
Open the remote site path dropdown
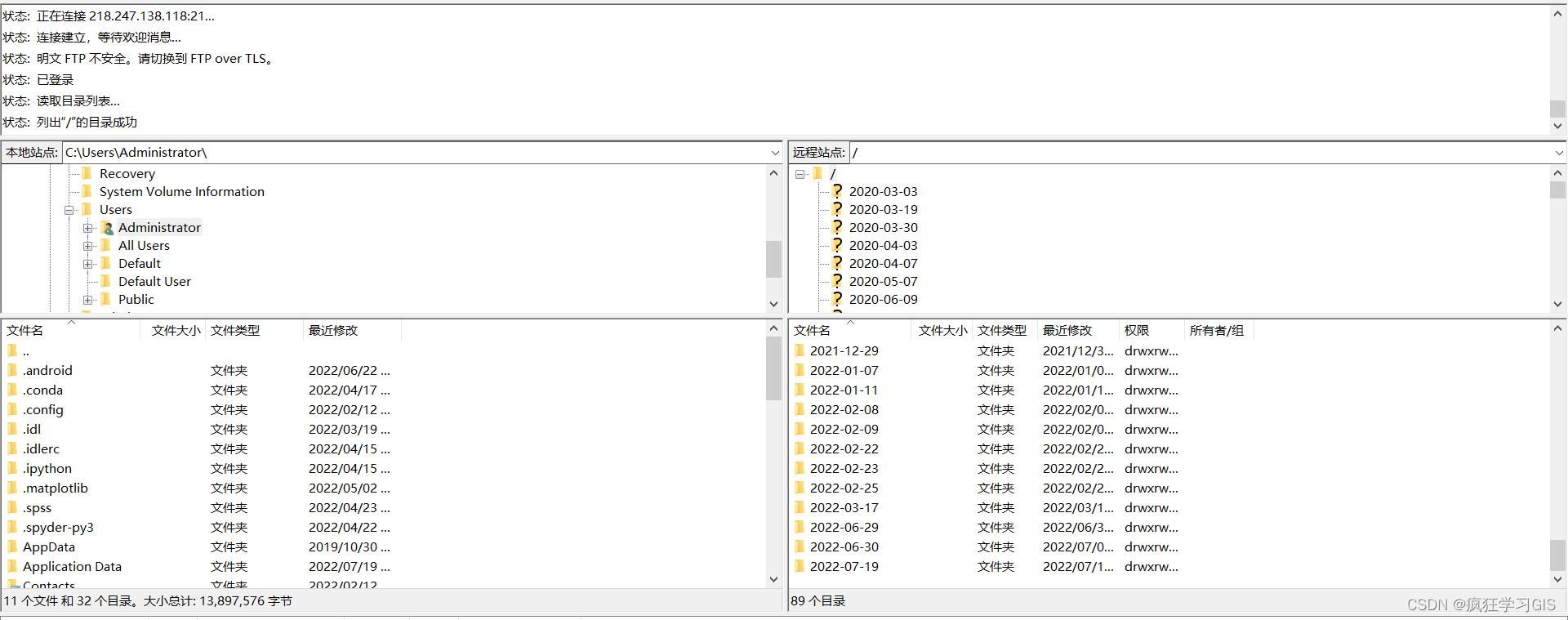tap(1558, 153)
